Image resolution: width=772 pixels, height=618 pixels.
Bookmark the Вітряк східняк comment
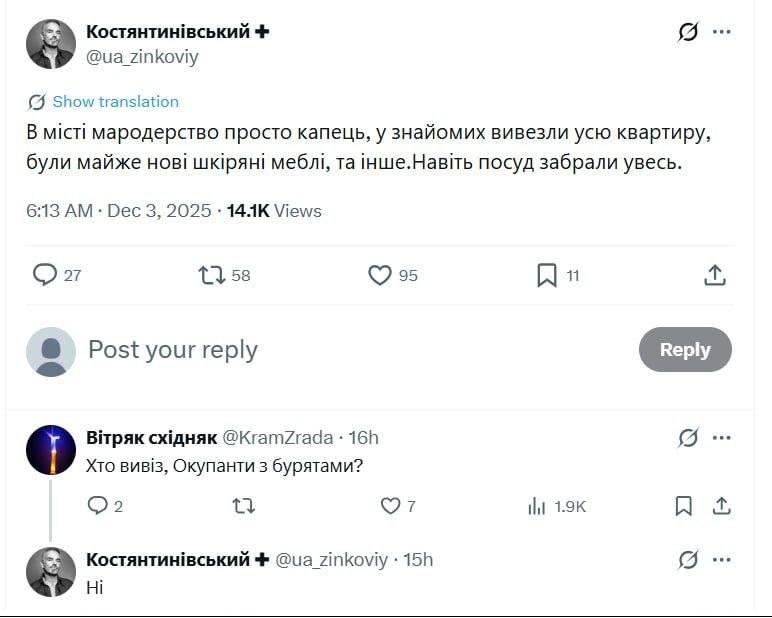click(x=684, y=506)
